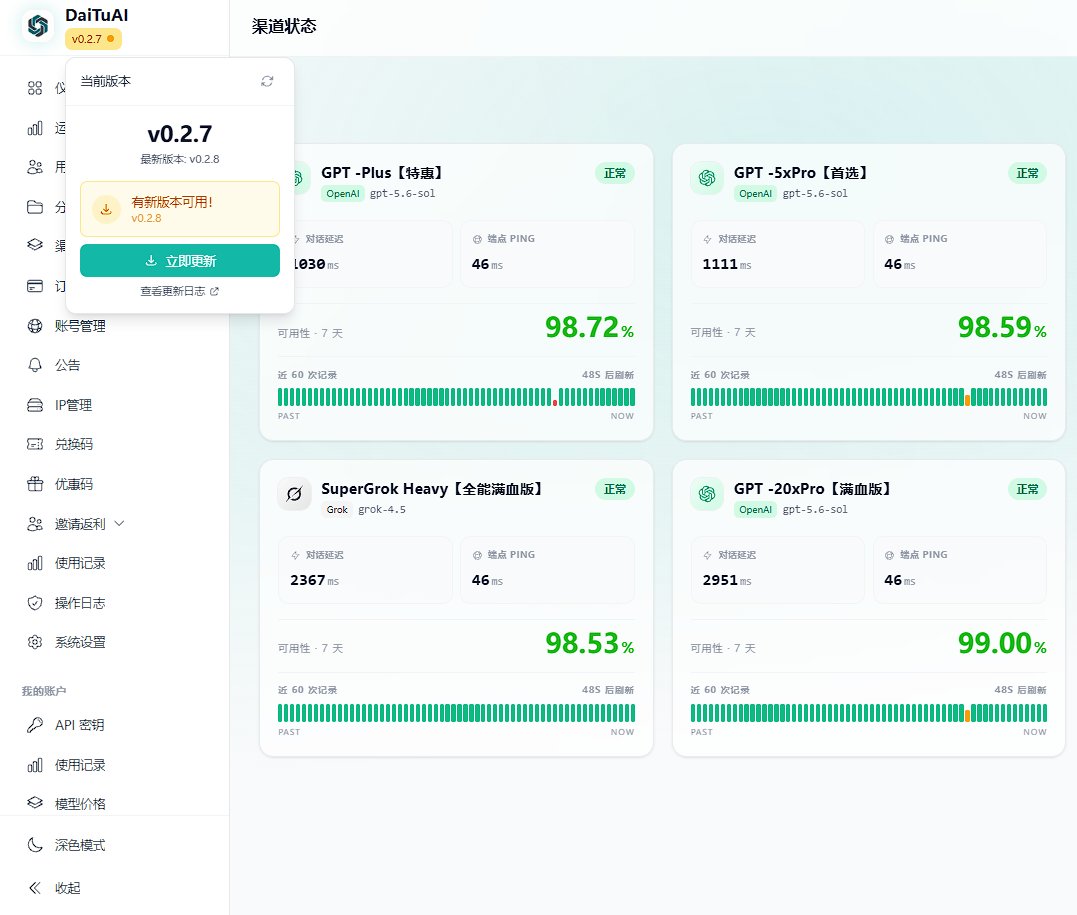
Task: Refresh the current version check
Action: point(267,81)
